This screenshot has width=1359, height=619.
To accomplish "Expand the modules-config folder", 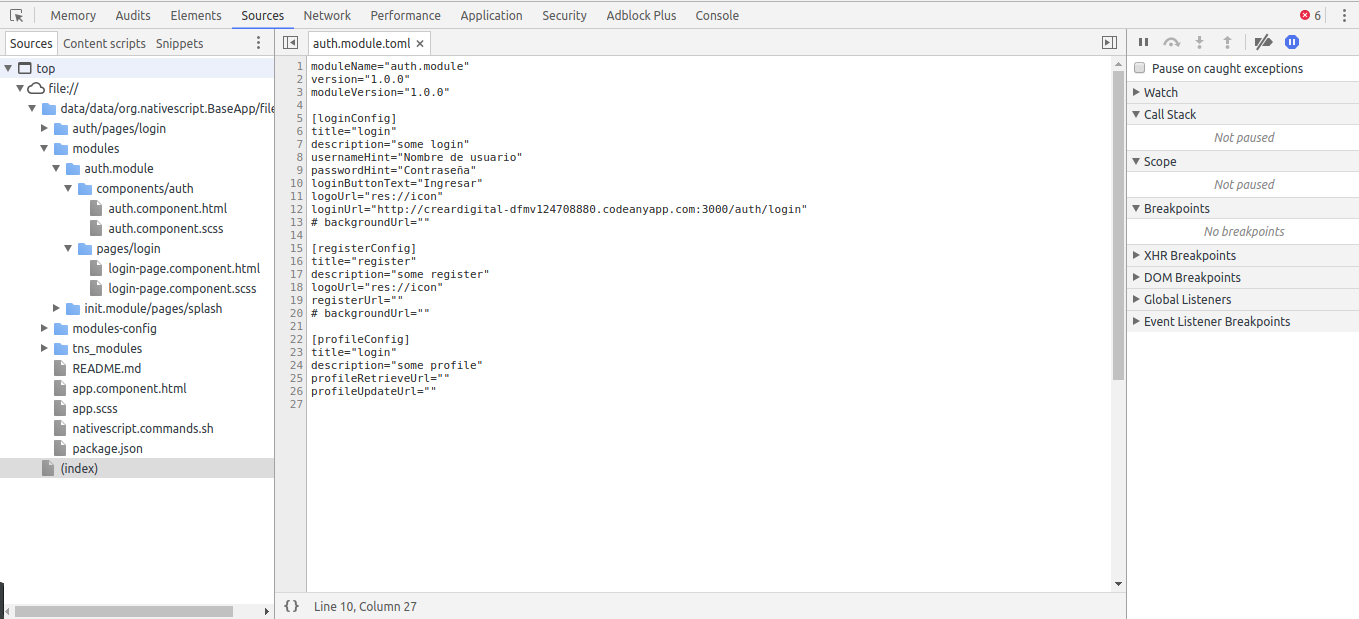I will click(x=45, y=328).
